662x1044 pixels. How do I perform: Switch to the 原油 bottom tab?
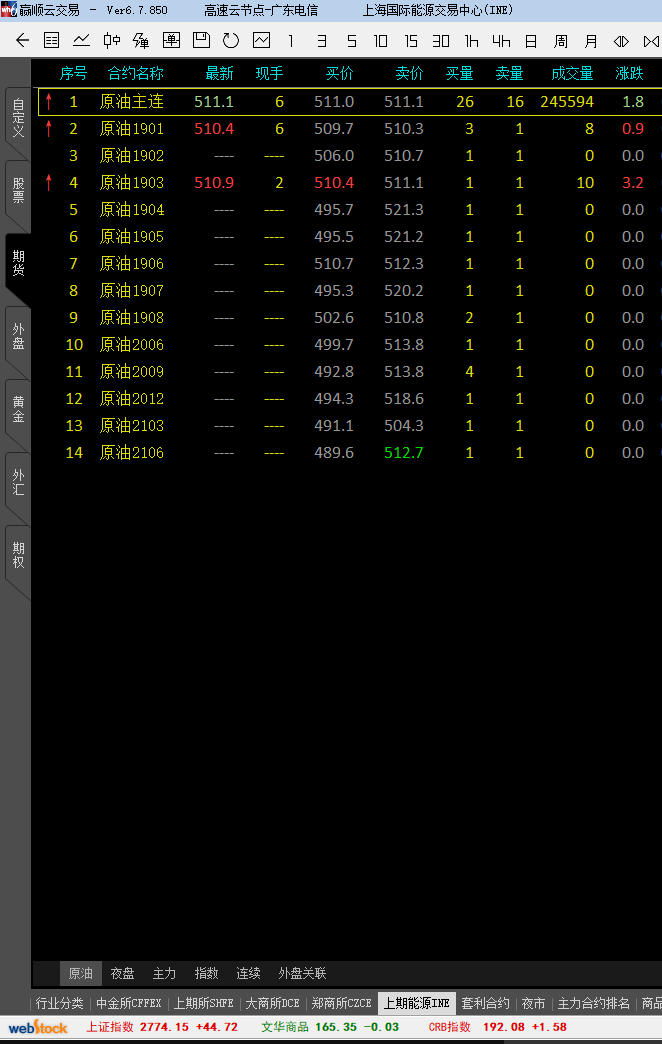(81, 973)
